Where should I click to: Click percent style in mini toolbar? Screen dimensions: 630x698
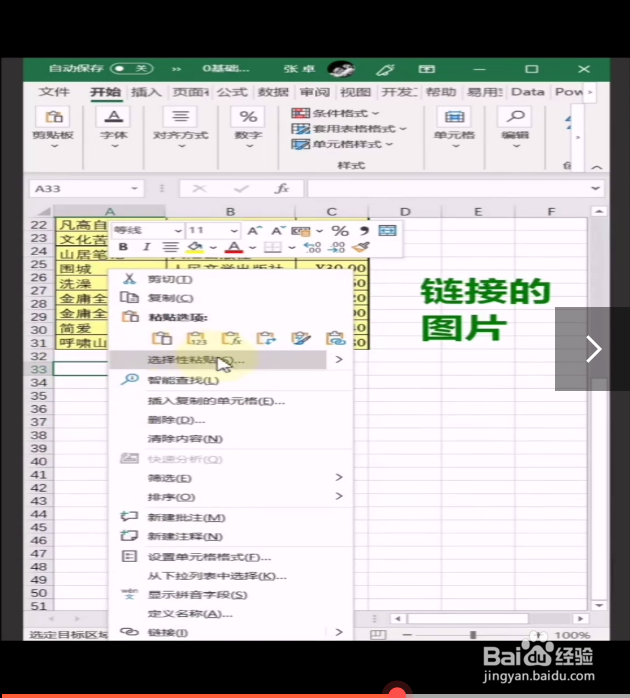[x=340, y=231]
